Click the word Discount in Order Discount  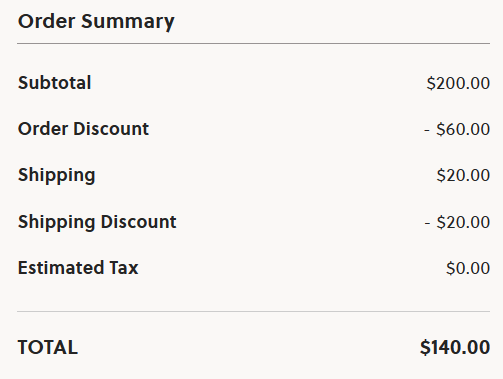click(x=111, y=128)
